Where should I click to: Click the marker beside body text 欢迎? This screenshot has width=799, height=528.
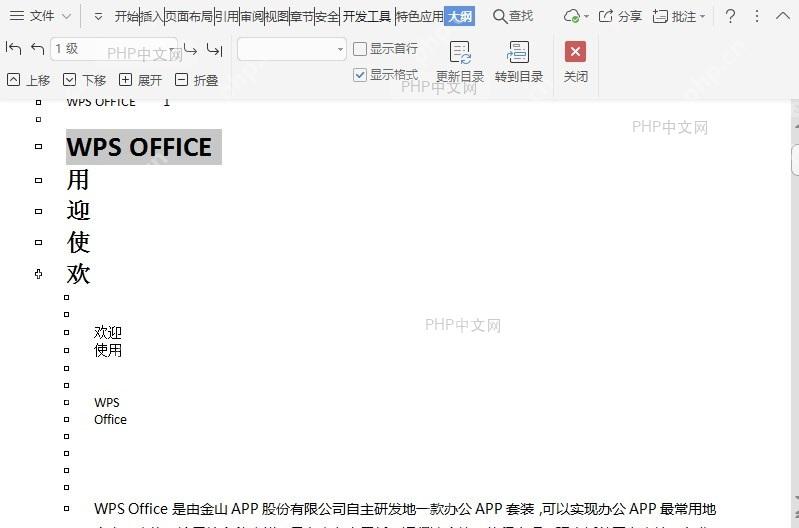pyautogui.click(x=66, y=332)
